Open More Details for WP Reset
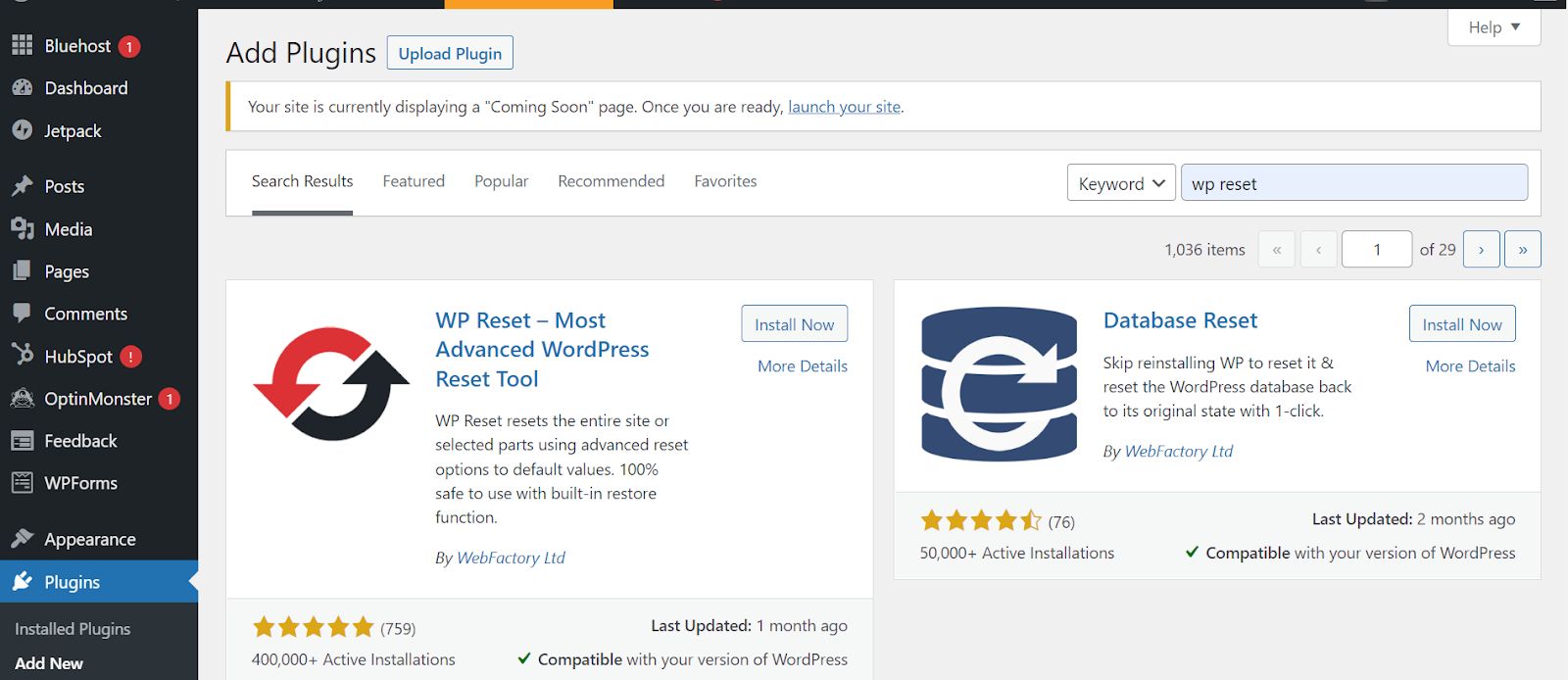Viewport: 1568px width, 680px height. tap(803, 366)
